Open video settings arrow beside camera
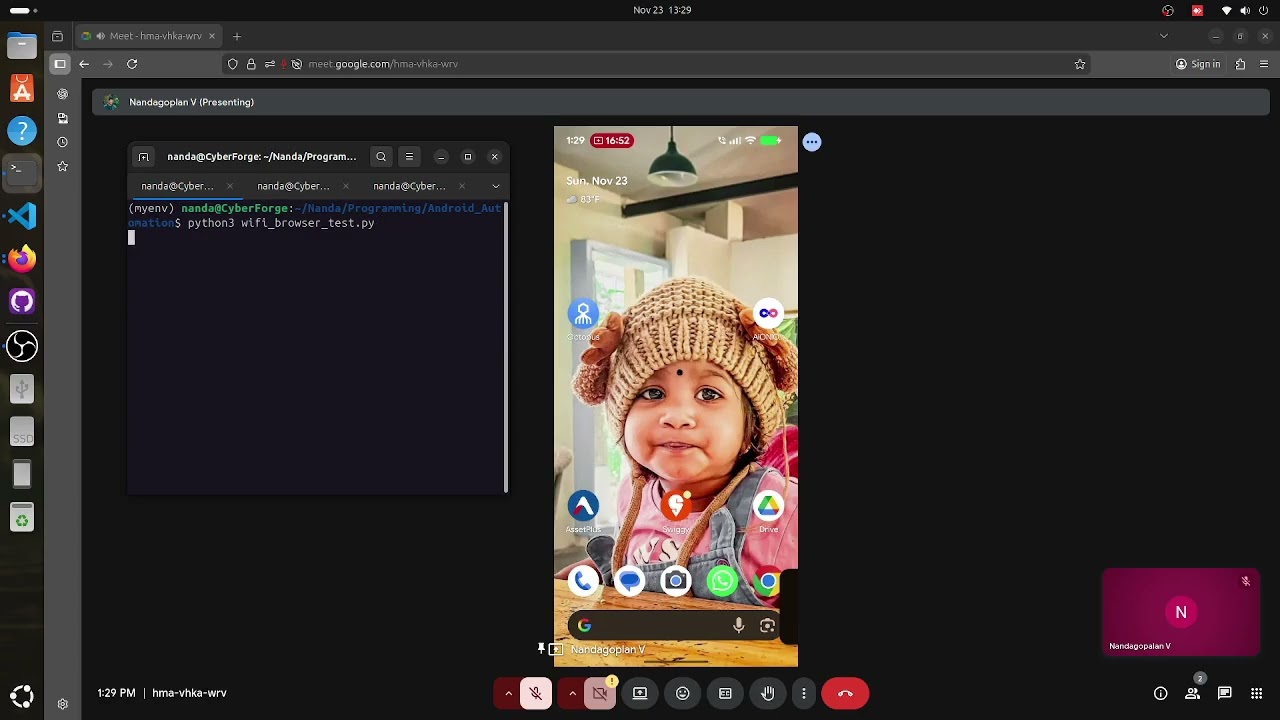Image resolution: width=1280 pixels, height=720 pixels. (x=572, y=693)
